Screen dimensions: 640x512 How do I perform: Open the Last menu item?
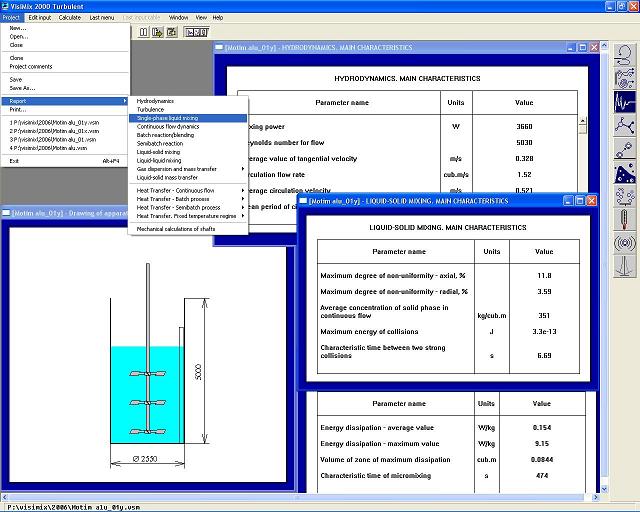pyautogui.click(x=102, y=17)
